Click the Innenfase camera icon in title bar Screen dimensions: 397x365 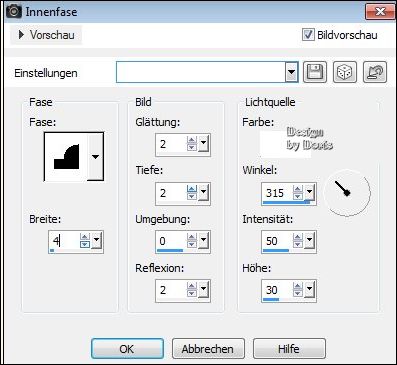(x=14, y=12)
